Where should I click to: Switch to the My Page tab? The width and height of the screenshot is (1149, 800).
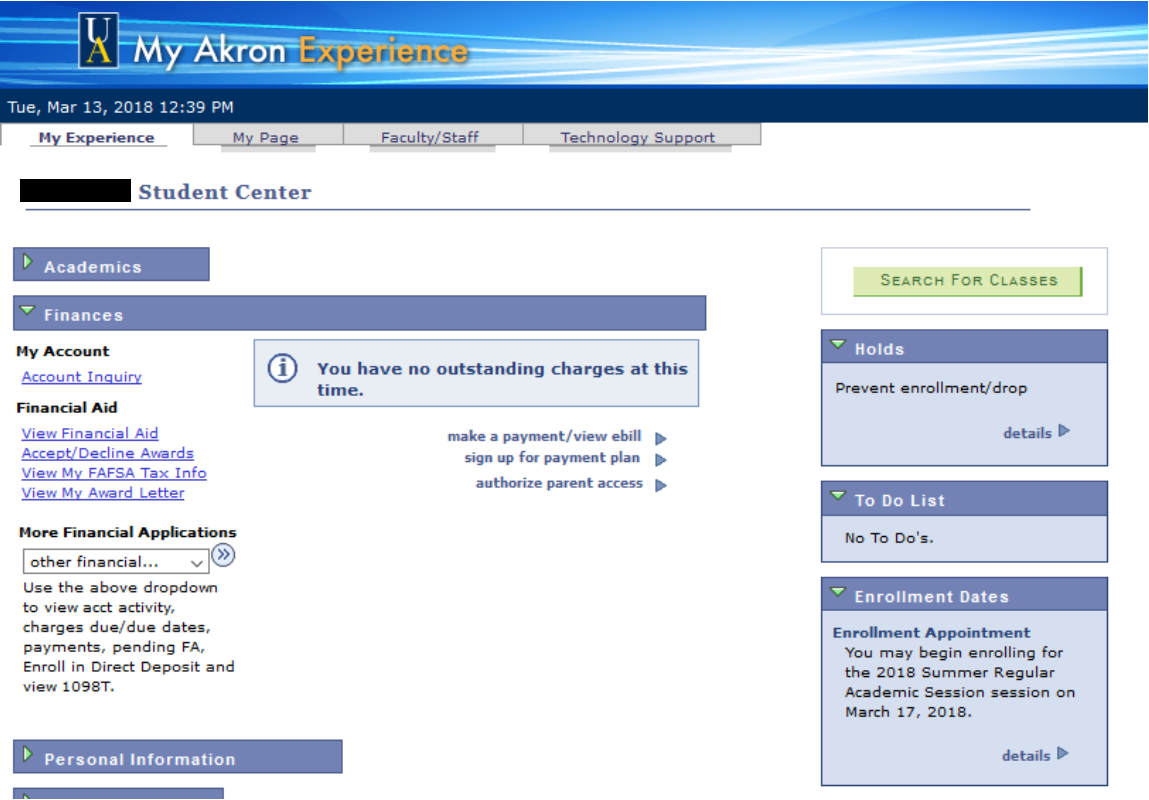(x=266, y=137)
